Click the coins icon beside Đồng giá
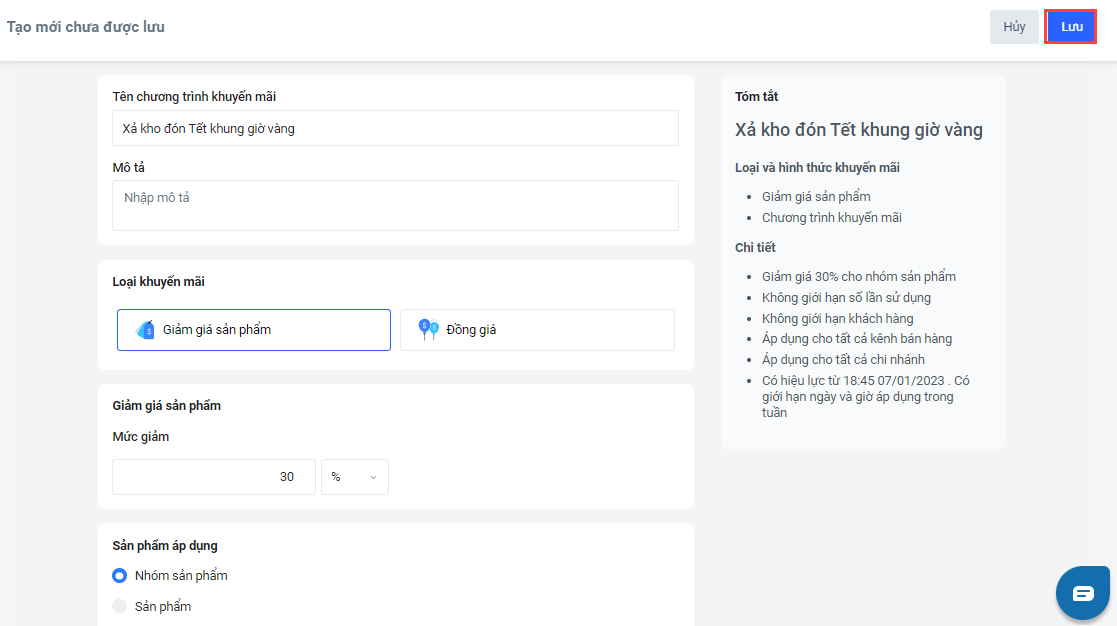The width and height of the screenshot is (1117, 626). click(x=429, y=330)
